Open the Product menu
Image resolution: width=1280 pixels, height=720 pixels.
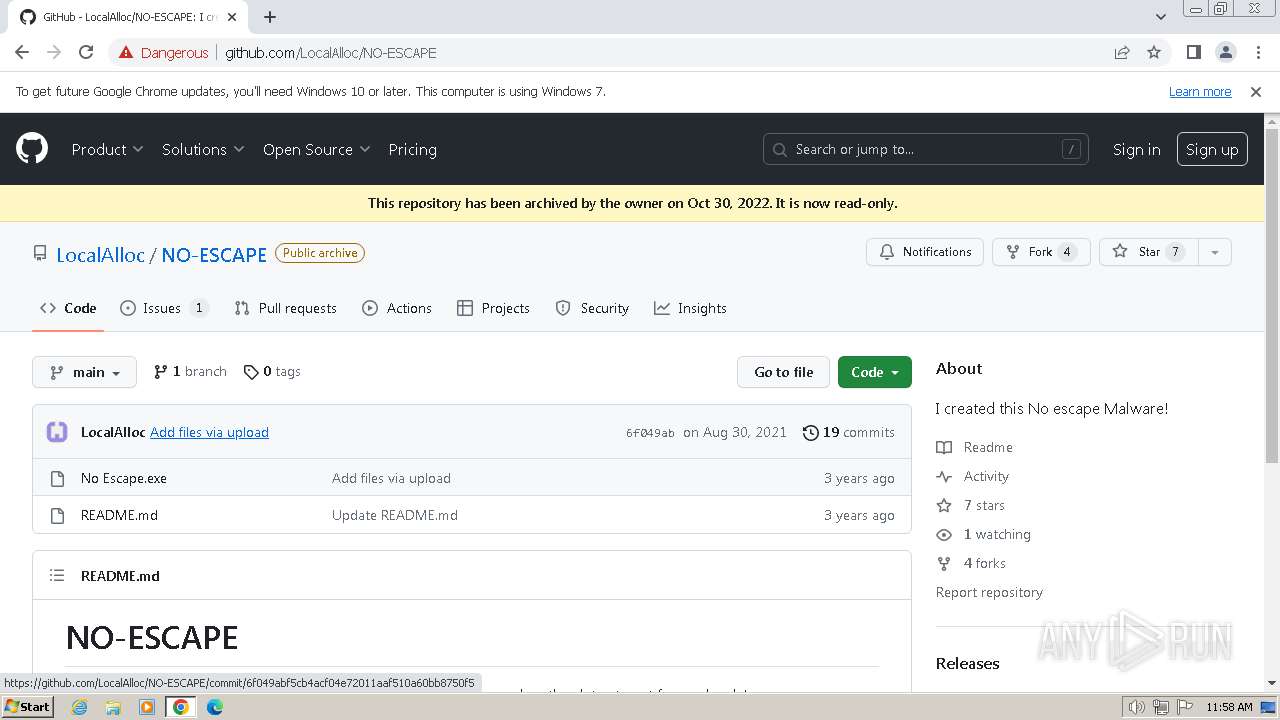pos(107,149)
